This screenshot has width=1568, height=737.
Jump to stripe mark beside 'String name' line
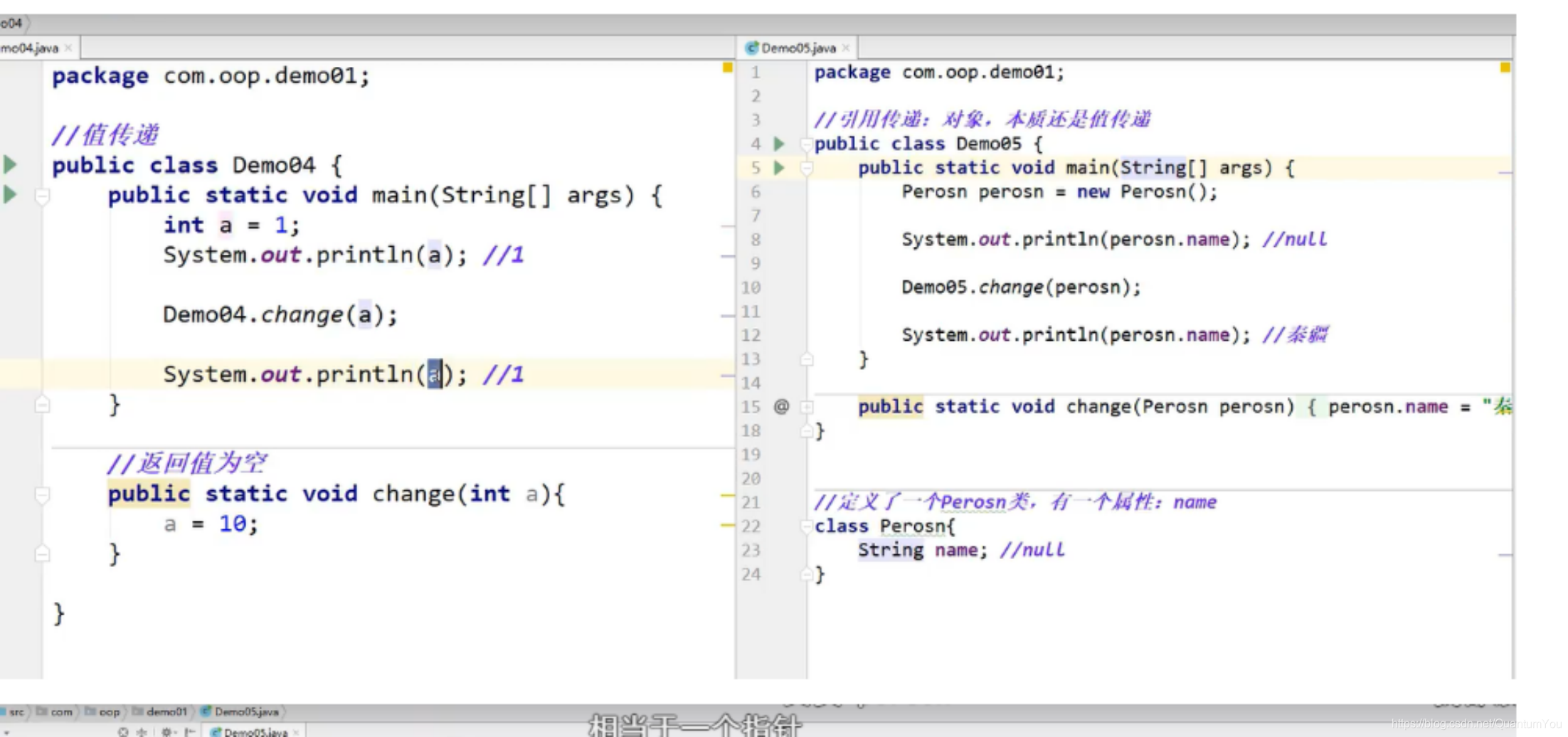pos(1505,554)
